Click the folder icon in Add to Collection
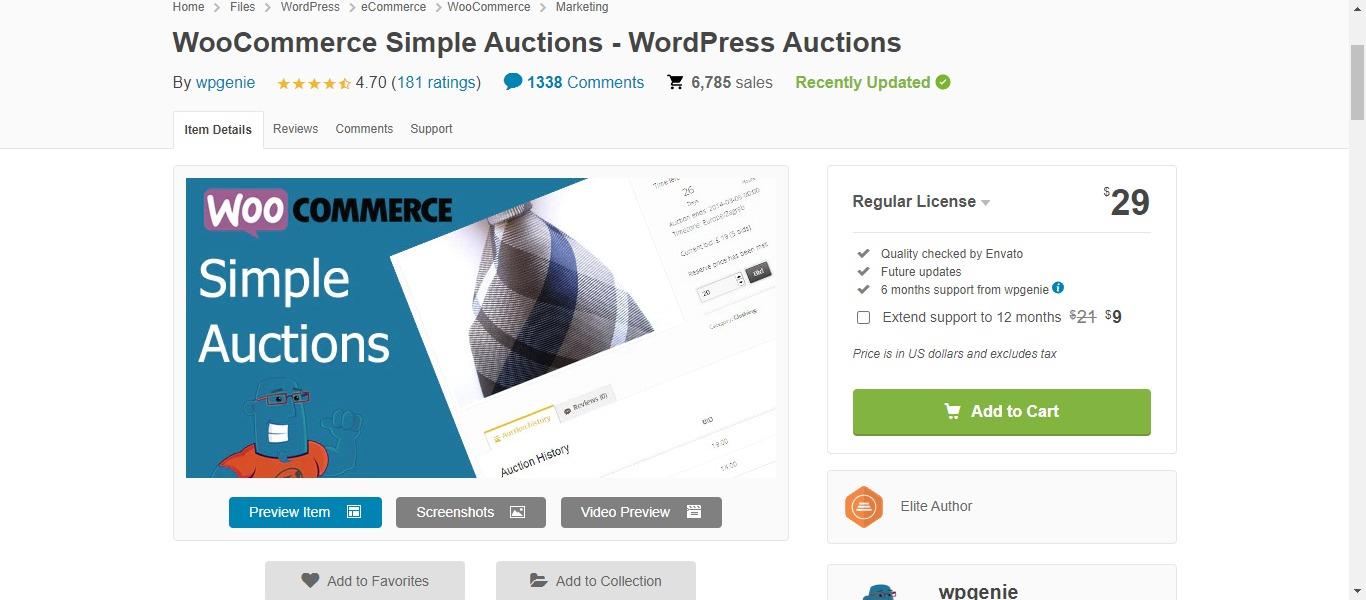The image size is (1366, 600). coord(538,581)
